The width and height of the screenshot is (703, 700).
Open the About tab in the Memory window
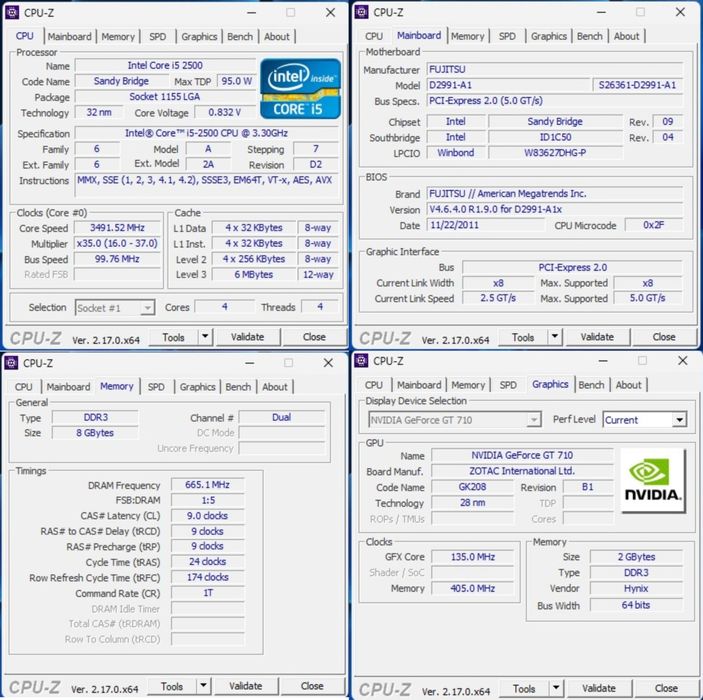(x=274, y=387)
